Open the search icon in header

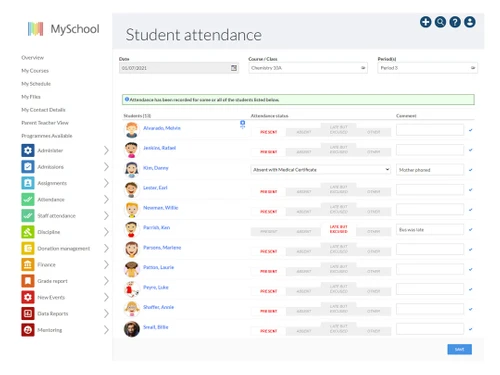(440, 22)
